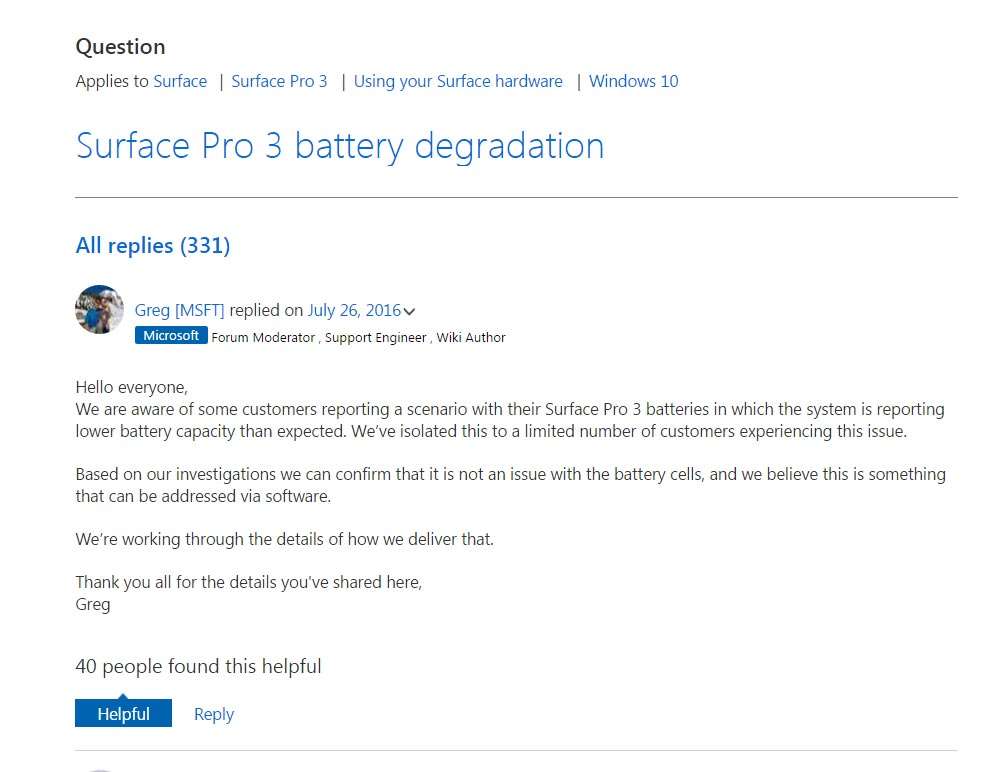This screenshot has width=1006, height=772.
Task: Open Greg [MSFT] user profile name
Action: pyautogui.click(x=180, y=310)
